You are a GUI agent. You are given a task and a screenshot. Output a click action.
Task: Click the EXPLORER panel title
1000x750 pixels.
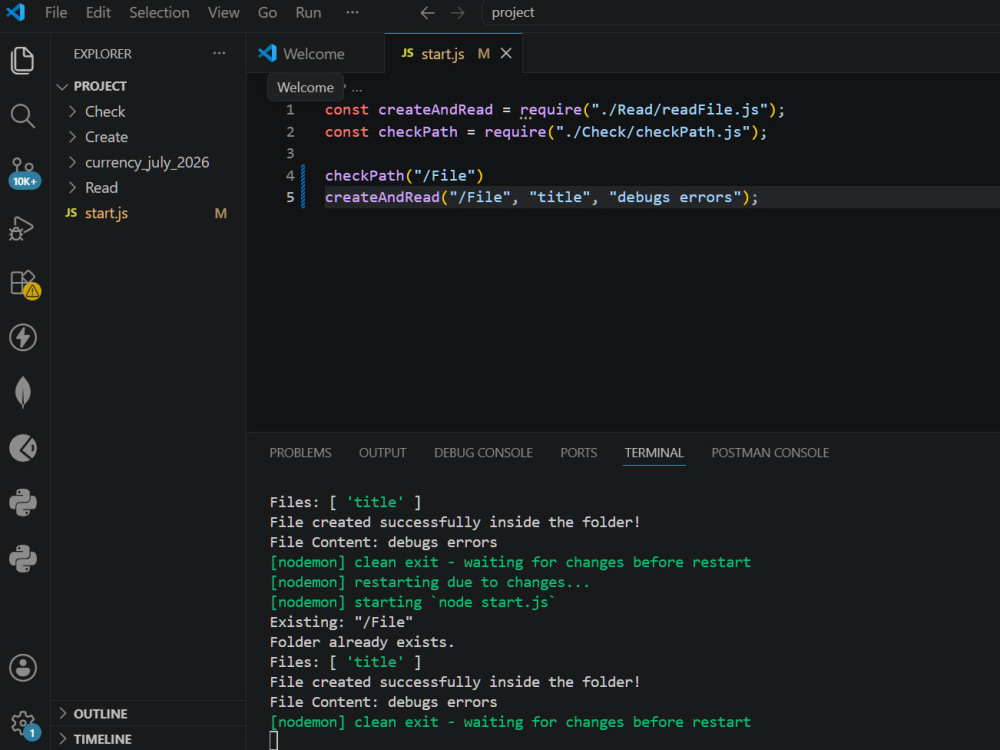tap(103, 54)
